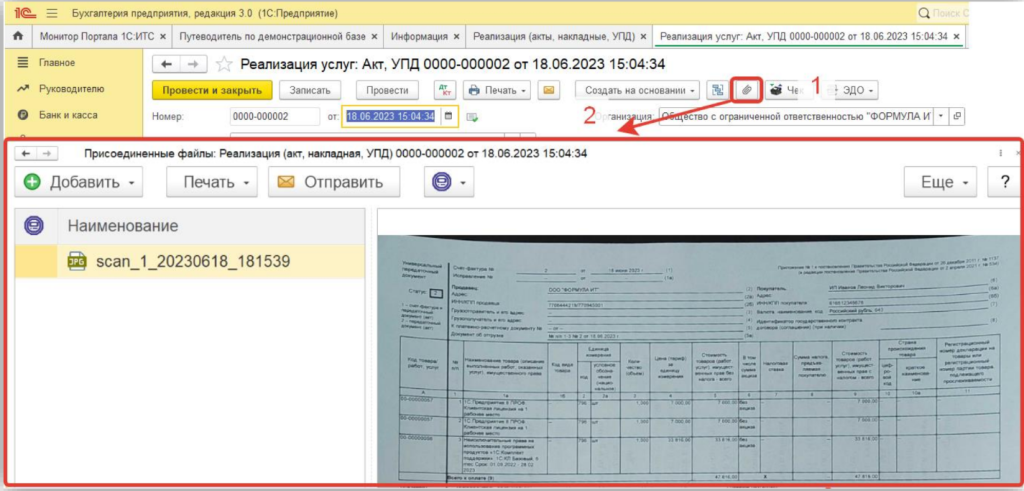Switch to Путеводитель по демонстрационной базе tab
The width and height of the screenshot is (1024, 491).
[272, 37]
